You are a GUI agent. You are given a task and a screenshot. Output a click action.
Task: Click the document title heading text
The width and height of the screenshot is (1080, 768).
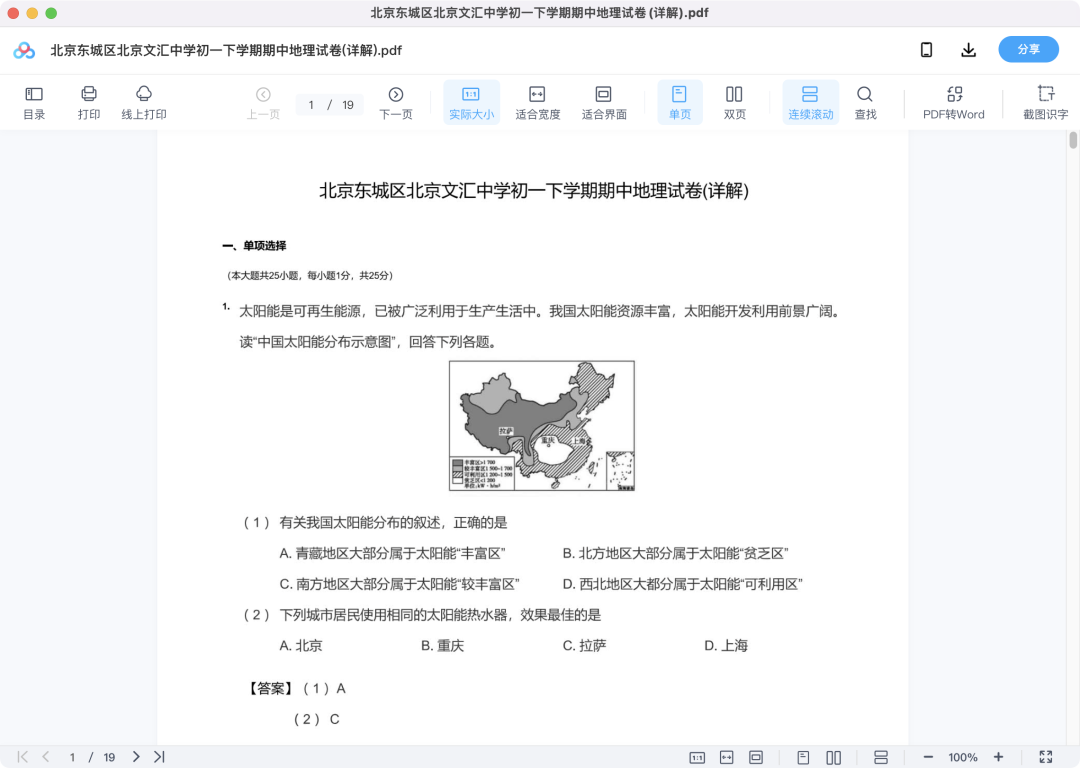(x=534, y=191)
